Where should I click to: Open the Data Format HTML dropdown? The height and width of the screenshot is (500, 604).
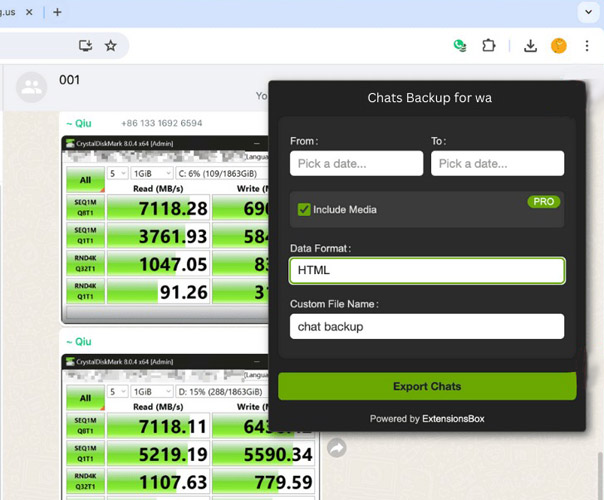(x=427, y=270)
